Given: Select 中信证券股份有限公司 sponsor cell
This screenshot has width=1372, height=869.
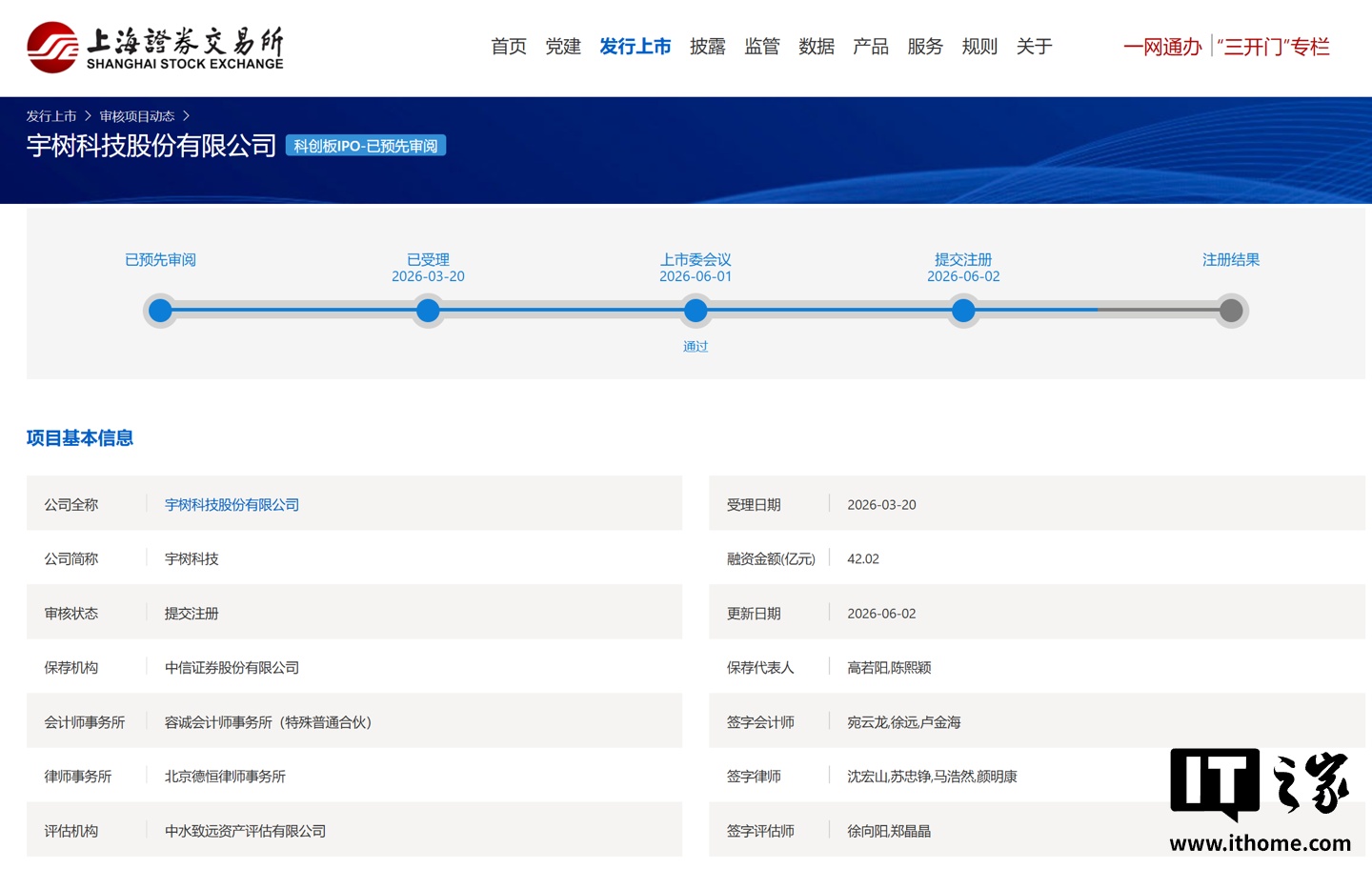Looking at the screenshot, I should 232,668.
